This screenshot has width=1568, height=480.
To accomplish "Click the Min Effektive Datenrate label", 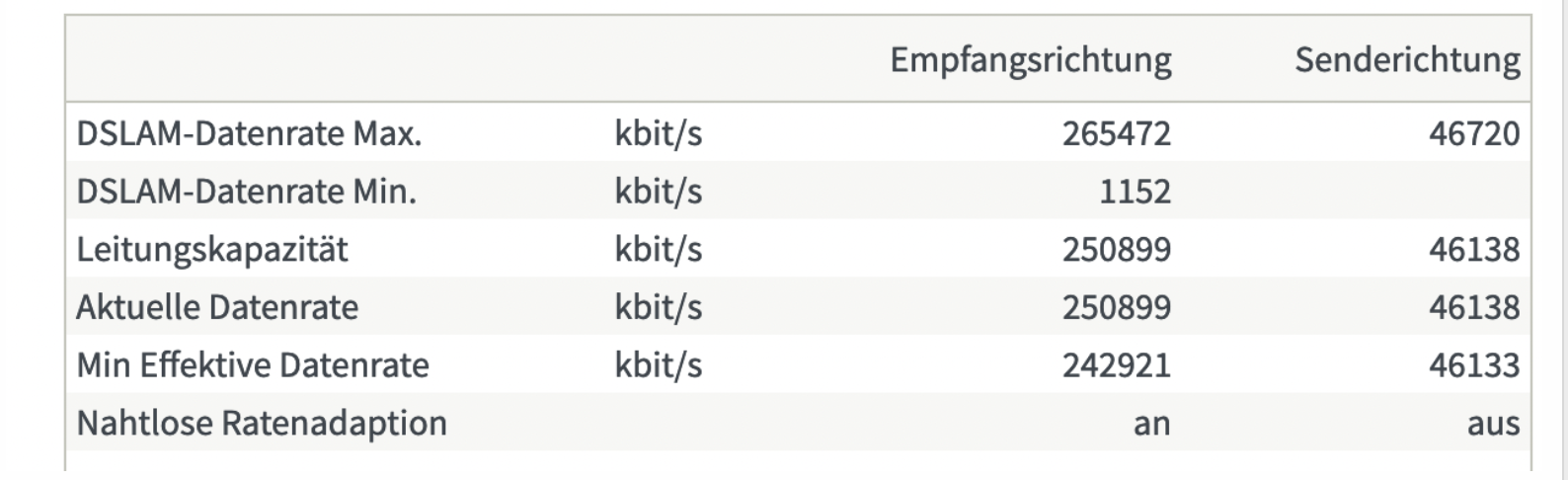I will point(253,365).
